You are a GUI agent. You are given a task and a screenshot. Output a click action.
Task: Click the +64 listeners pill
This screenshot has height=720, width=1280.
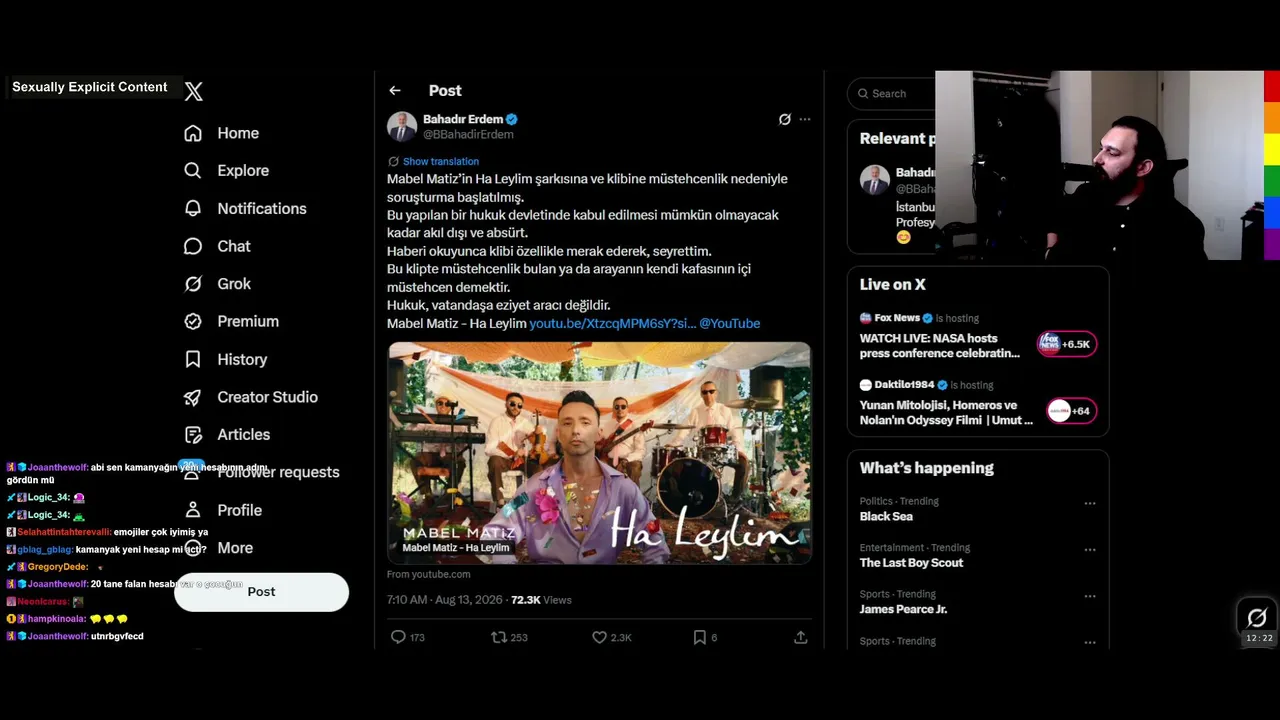[1072, 411]
